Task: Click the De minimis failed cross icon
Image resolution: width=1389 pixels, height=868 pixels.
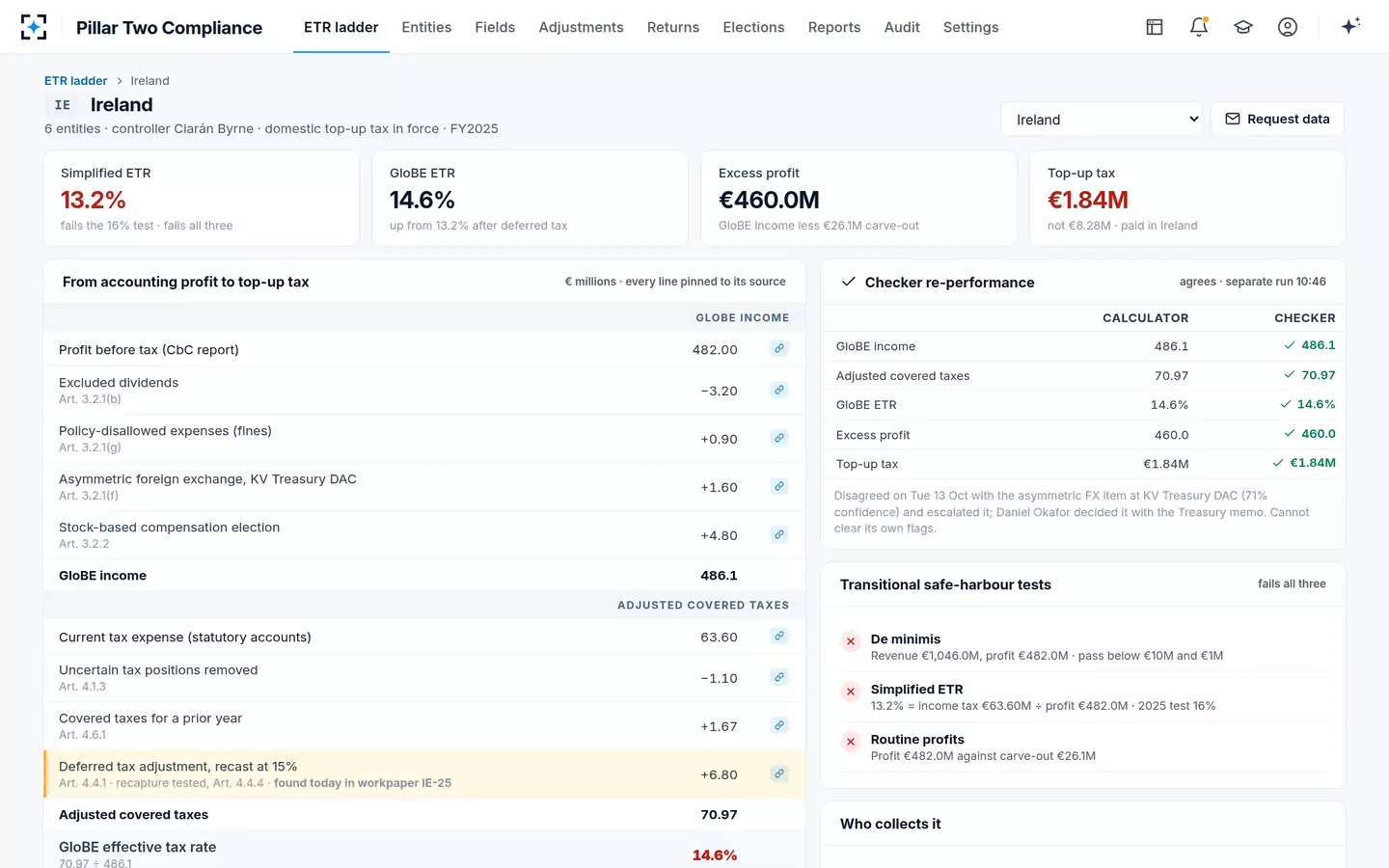Action: tap(851, 641)
